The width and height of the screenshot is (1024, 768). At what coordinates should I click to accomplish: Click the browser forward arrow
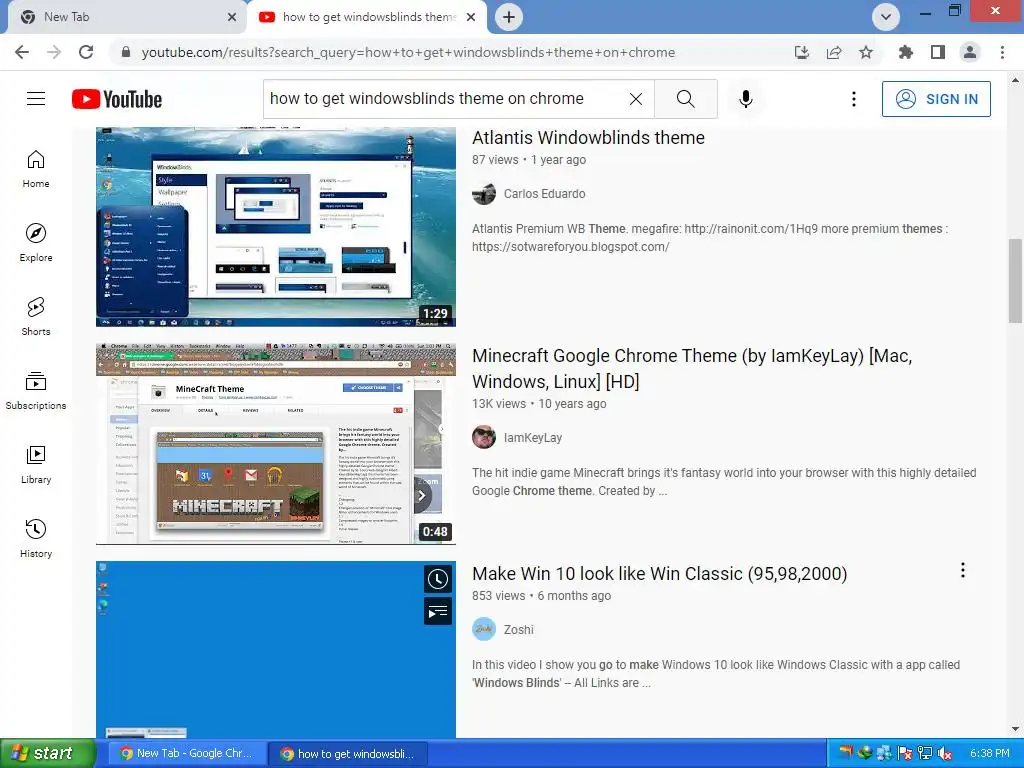click(x=54, y=52)
